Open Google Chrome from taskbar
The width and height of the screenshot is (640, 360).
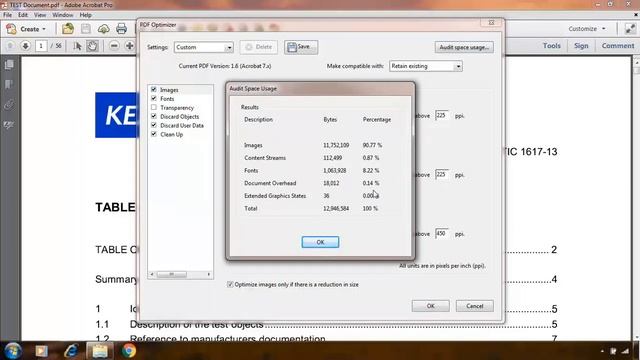129,351
